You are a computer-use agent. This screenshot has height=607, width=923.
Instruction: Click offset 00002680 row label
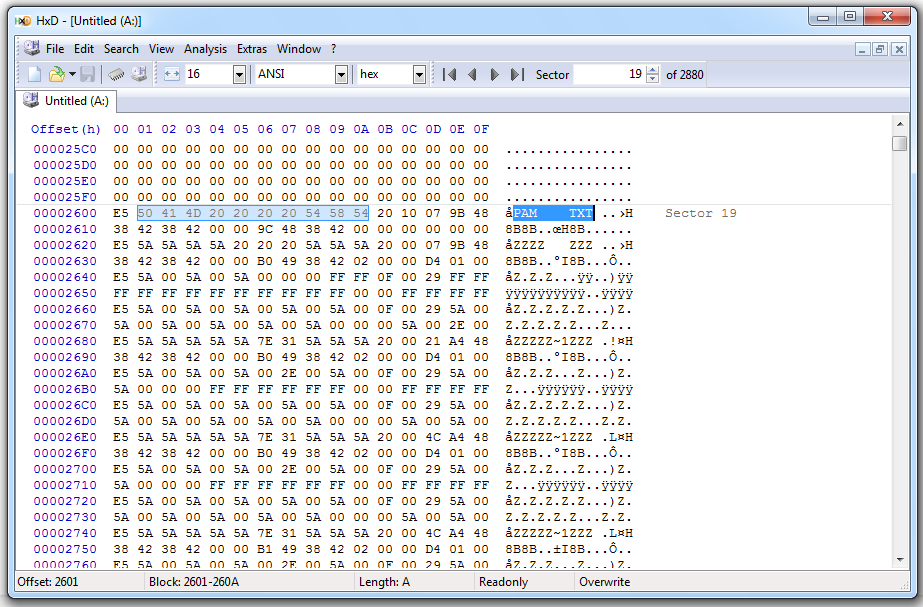click(65, 341)
